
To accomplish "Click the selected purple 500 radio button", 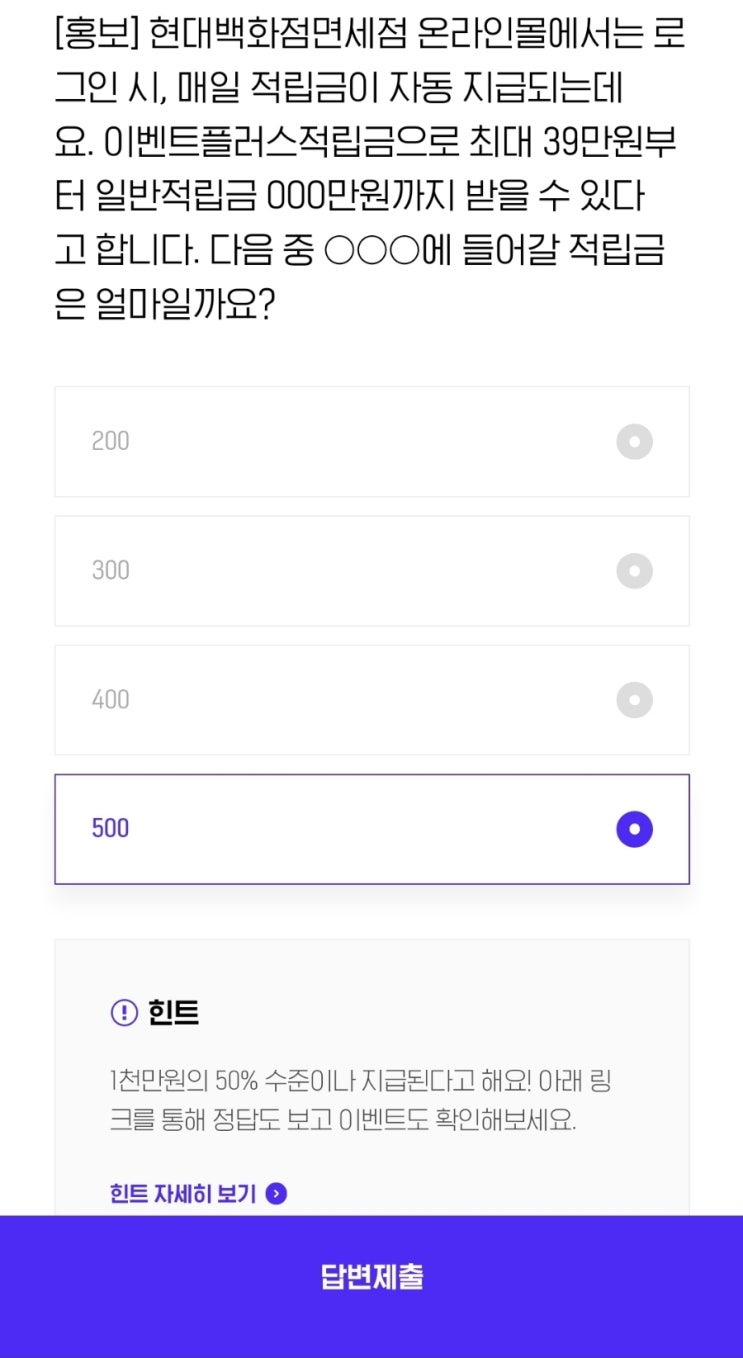I will [634, 829].
